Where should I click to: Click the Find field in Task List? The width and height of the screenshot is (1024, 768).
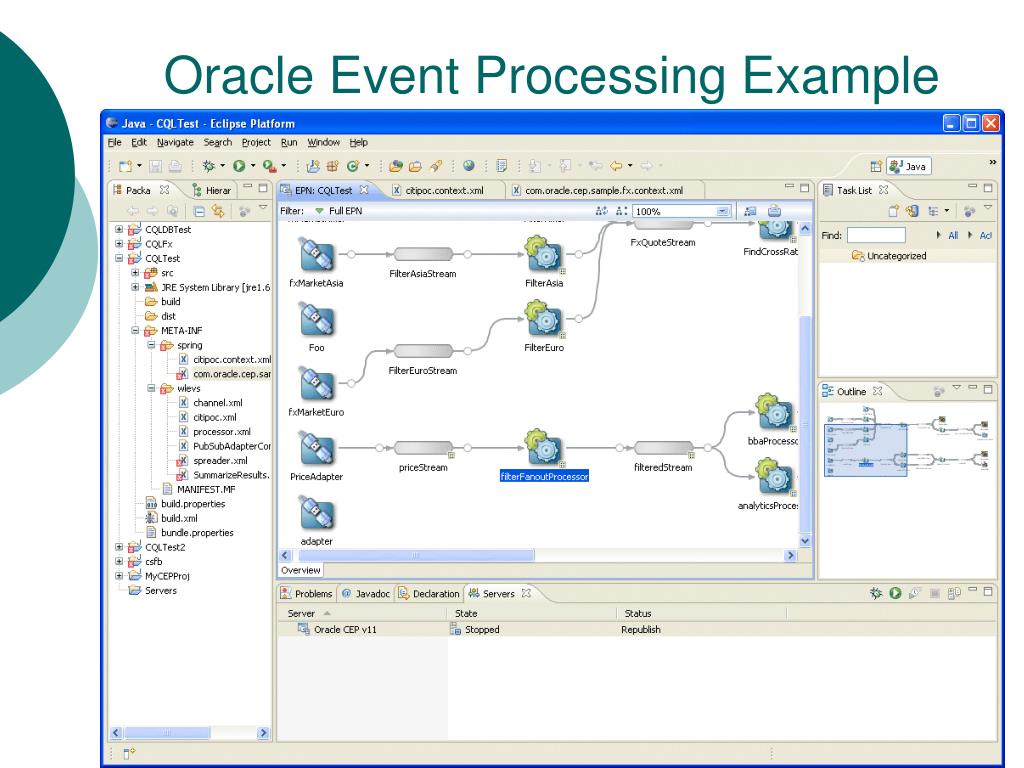click(x=876, y=235)
